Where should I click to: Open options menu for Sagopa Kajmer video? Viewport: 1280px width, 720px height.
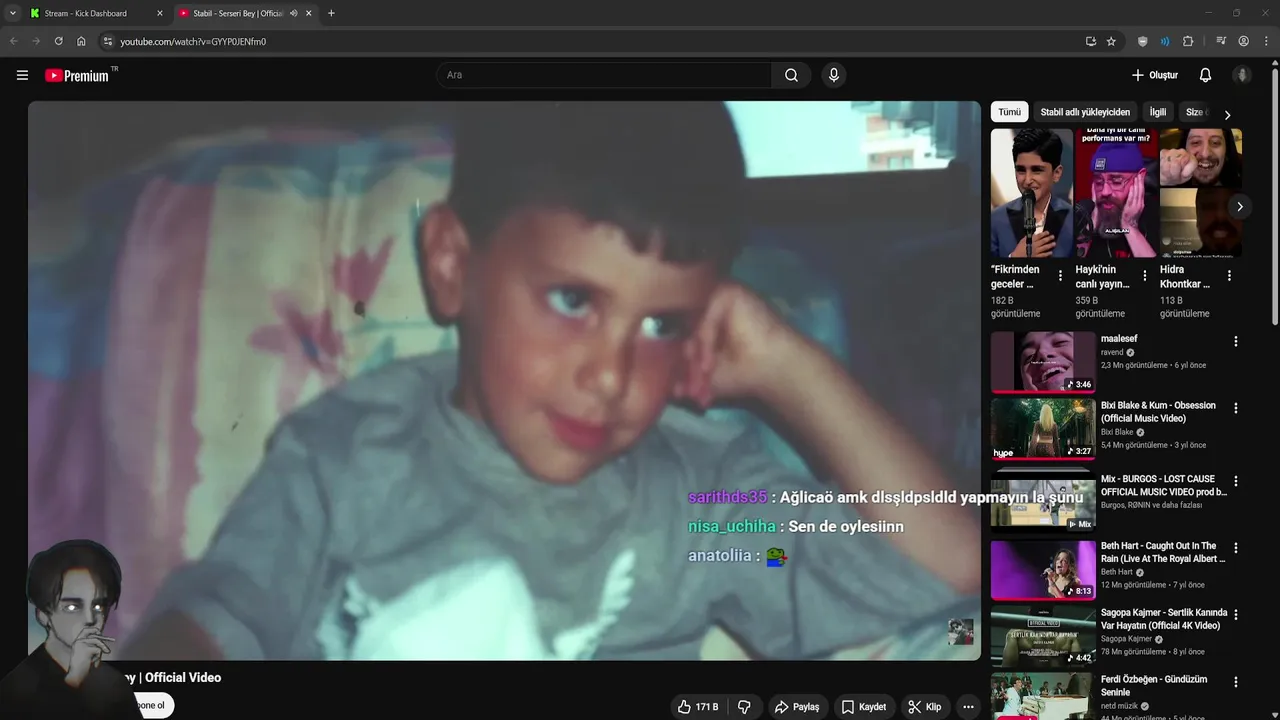1235,615
